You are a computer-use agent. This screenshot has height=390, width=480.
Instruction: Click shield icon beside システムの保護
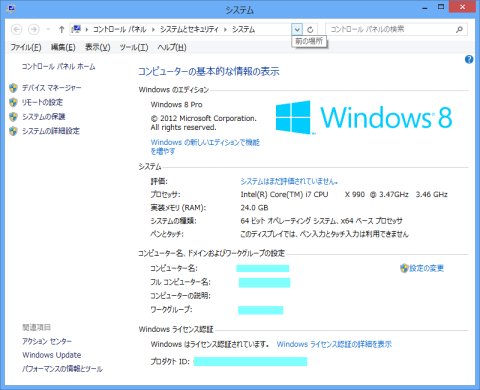[13, 117]
